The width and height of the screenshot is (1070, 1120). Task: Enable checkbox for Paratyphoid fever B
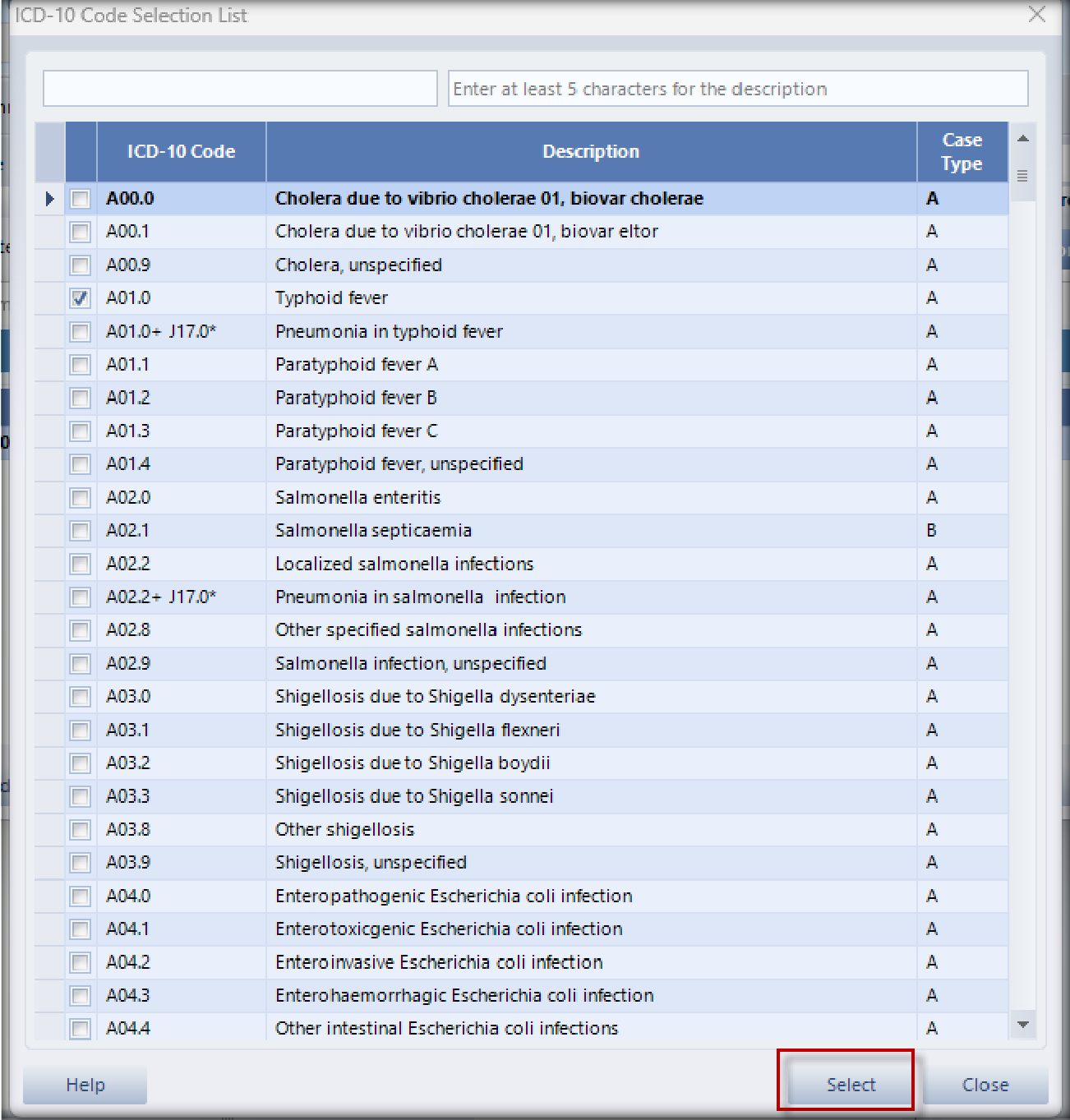(81, 398)
